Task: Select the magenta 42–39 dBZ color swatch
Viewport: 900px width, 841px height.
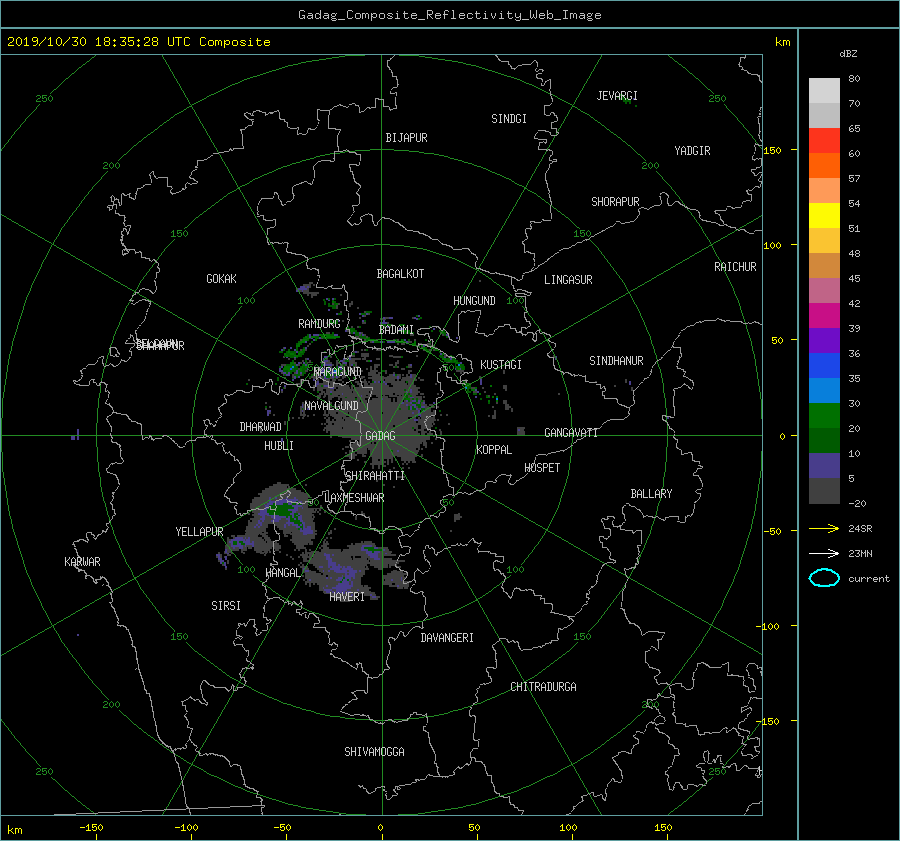Action: tap(824, 315)
